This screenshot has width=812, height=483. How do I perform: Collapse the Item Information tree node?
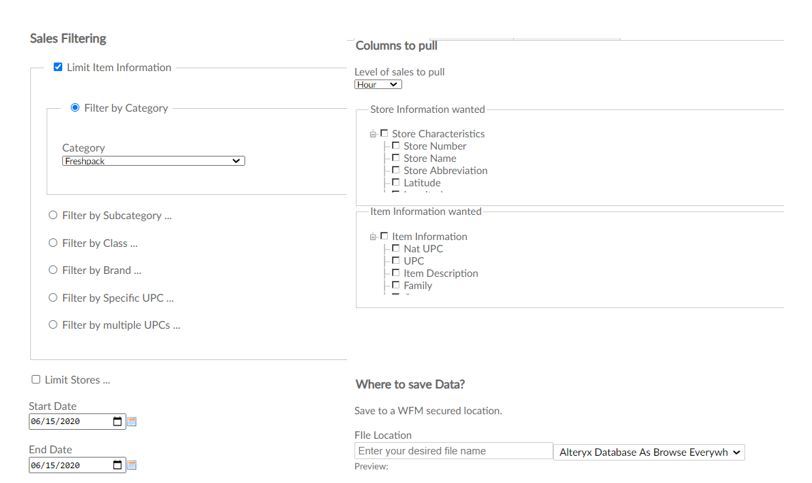(x=373, y=237)
